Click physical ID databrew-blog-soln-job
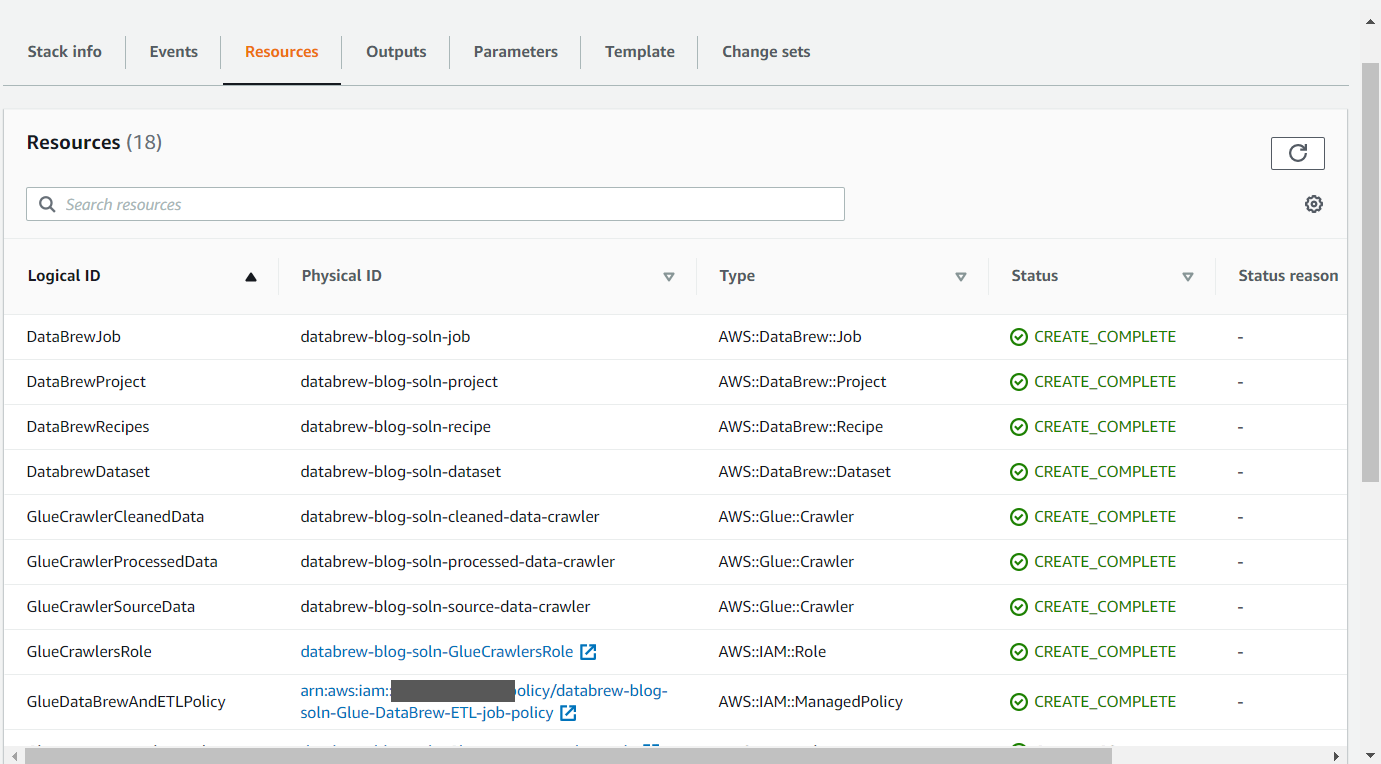This screenshot has width=1381, height=764. click(x=385, y=337)
